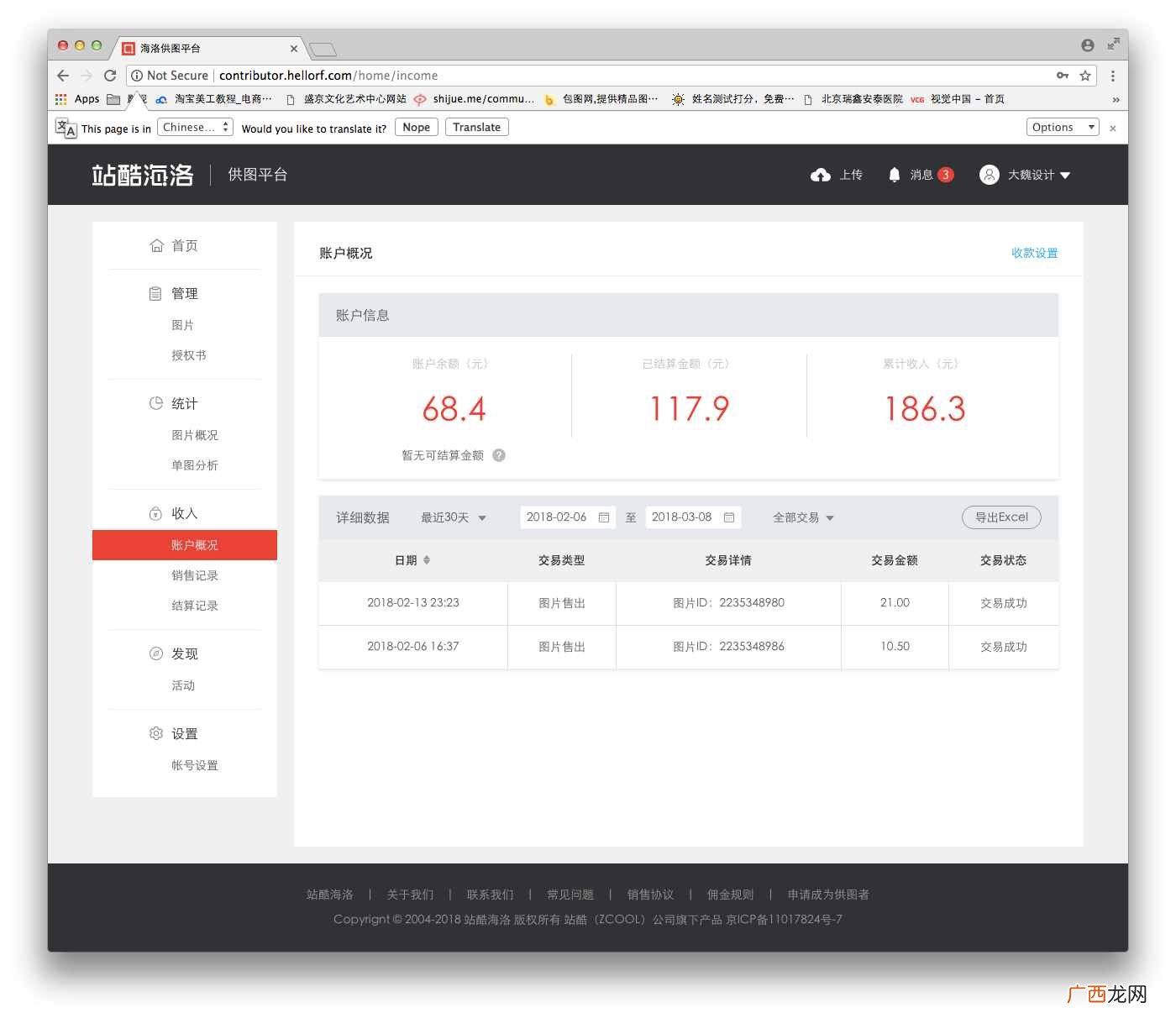Click the compass icon beside 发现
Screen dimensions: 1176x1018
155,653
